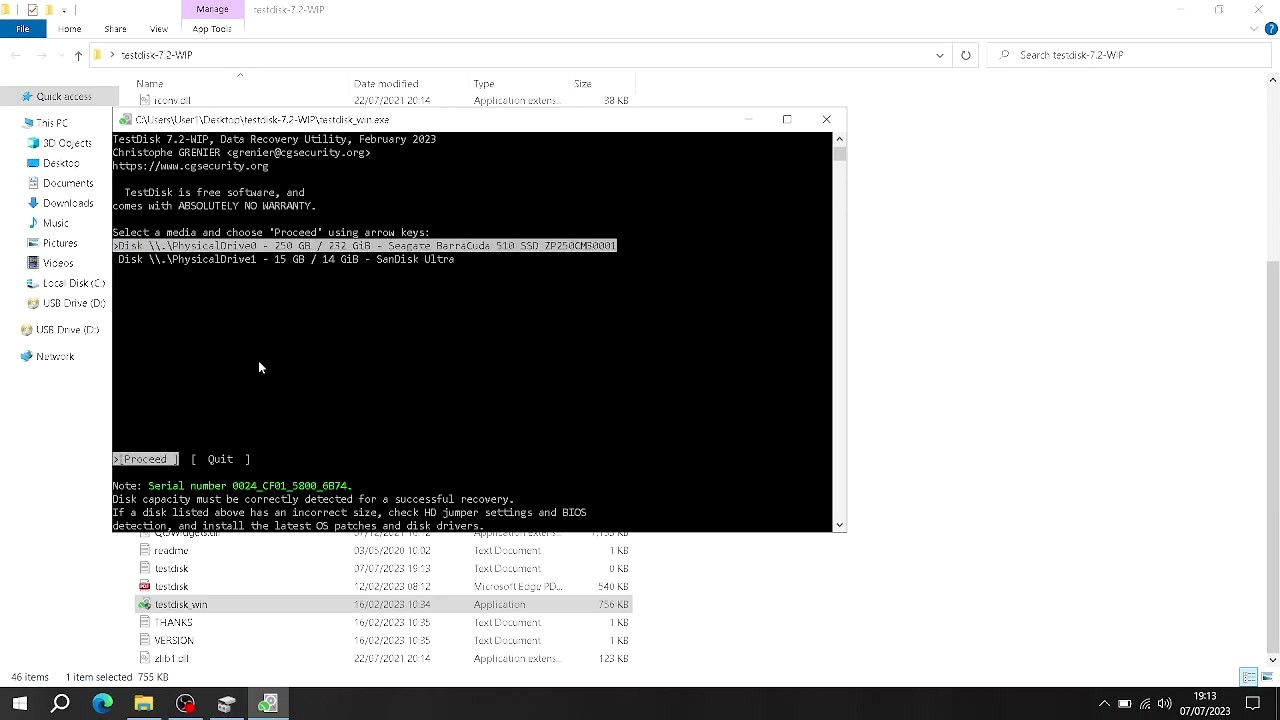Open Desktop in navigation pane
This screenshot has width=1280, height=720.
(61, 163)
